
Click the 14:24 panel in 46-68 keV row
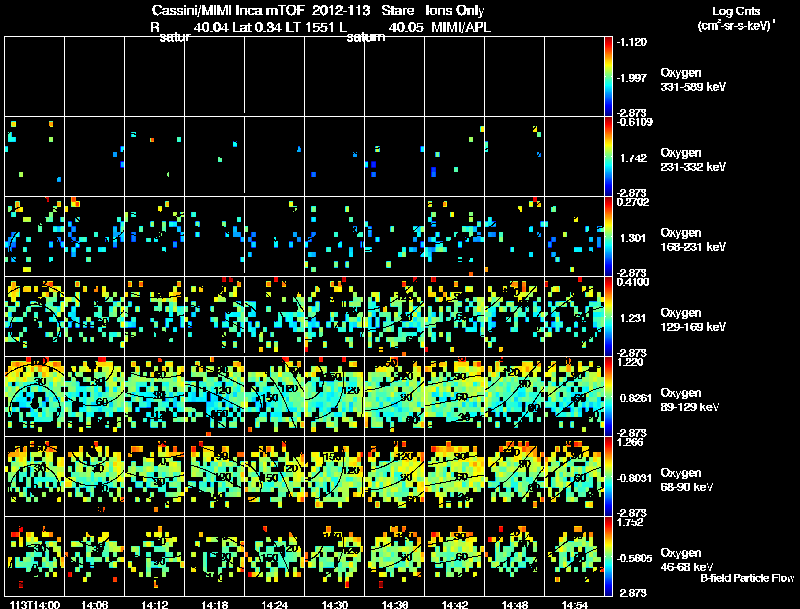pos(274,556)
